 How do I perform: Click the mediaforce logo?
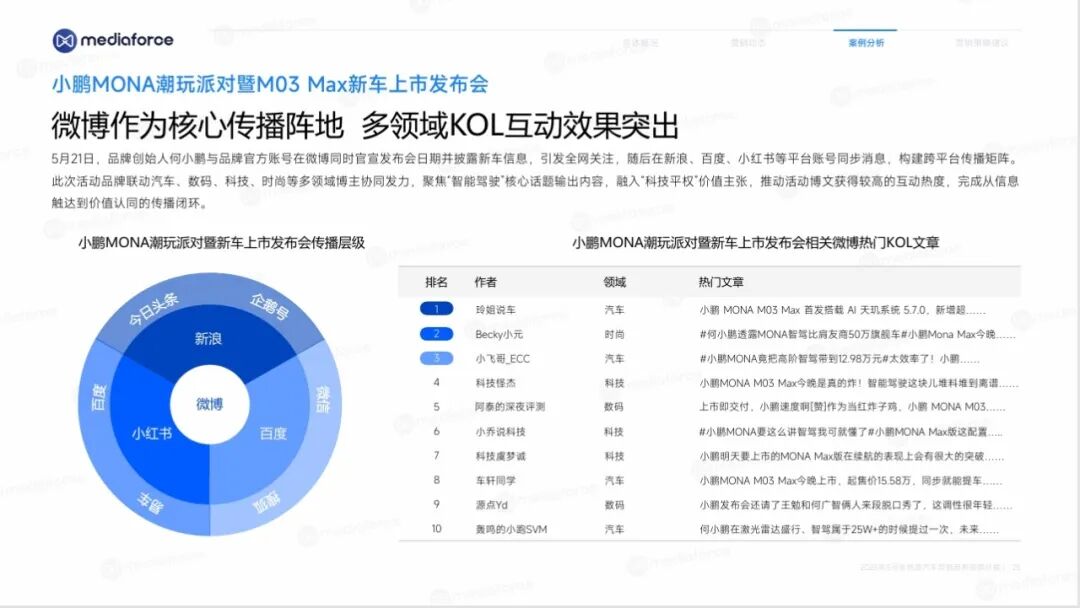[x=113, y=39]
